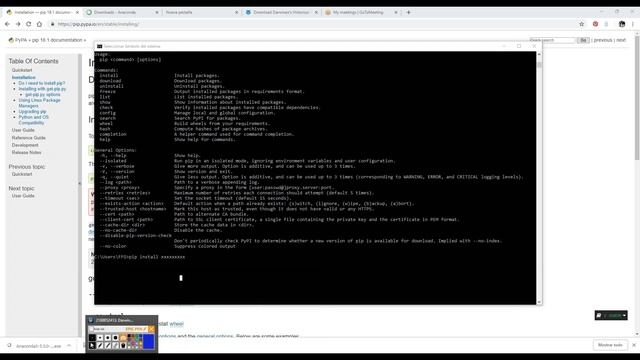
Task: Open the PyPA breadcrumb link
Action: (20, 40)
